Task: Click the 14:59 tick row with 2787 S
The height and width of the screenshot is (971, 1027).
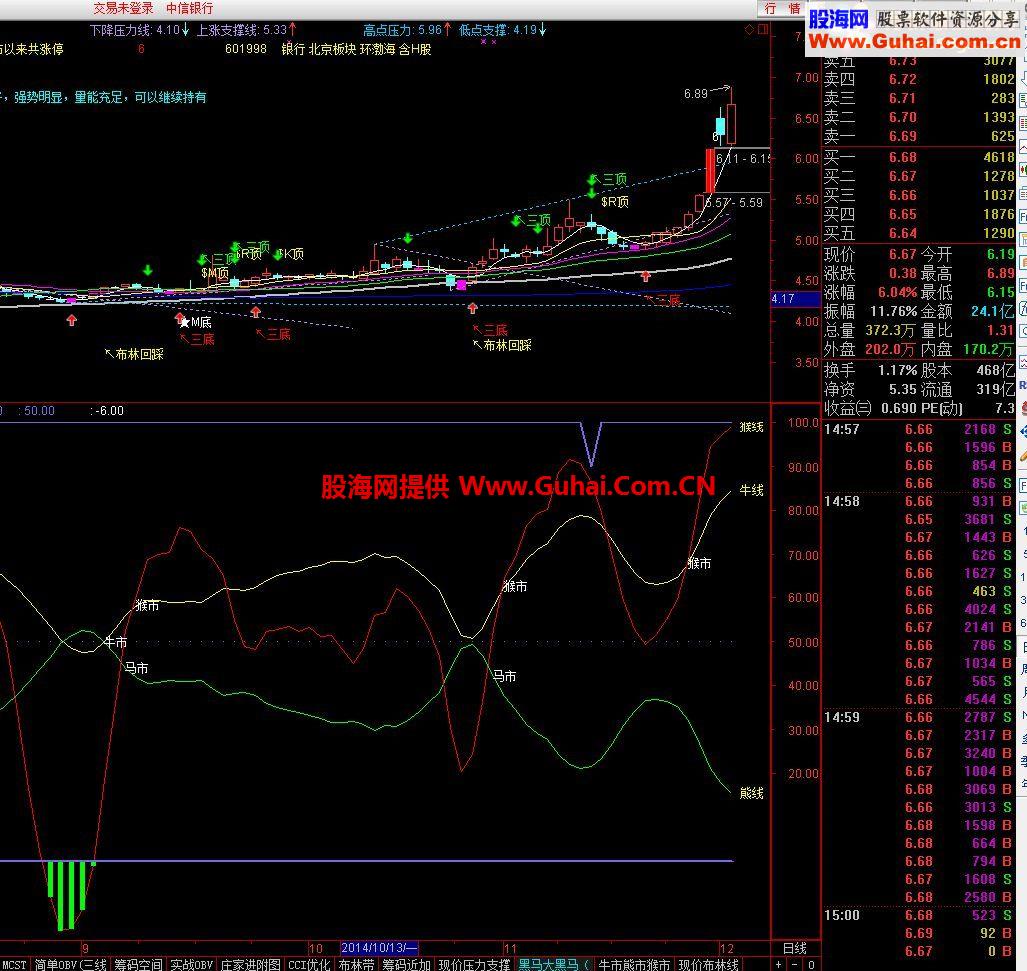Action: tap(918, 718)
